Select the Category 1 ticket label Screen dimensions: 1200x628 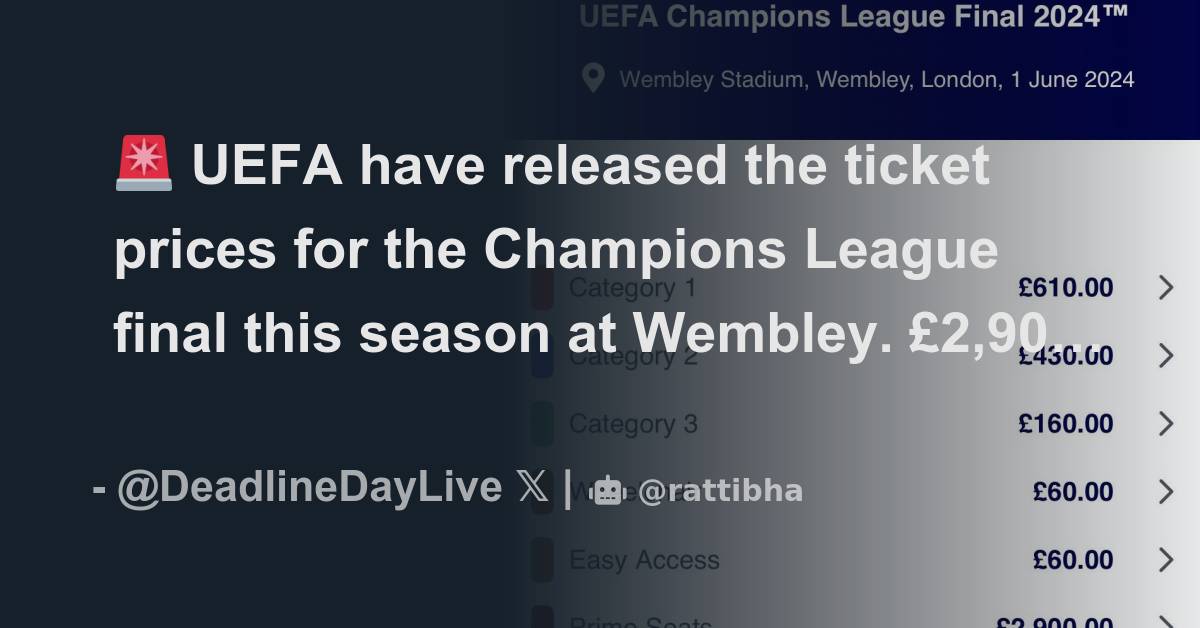point(632,288)
